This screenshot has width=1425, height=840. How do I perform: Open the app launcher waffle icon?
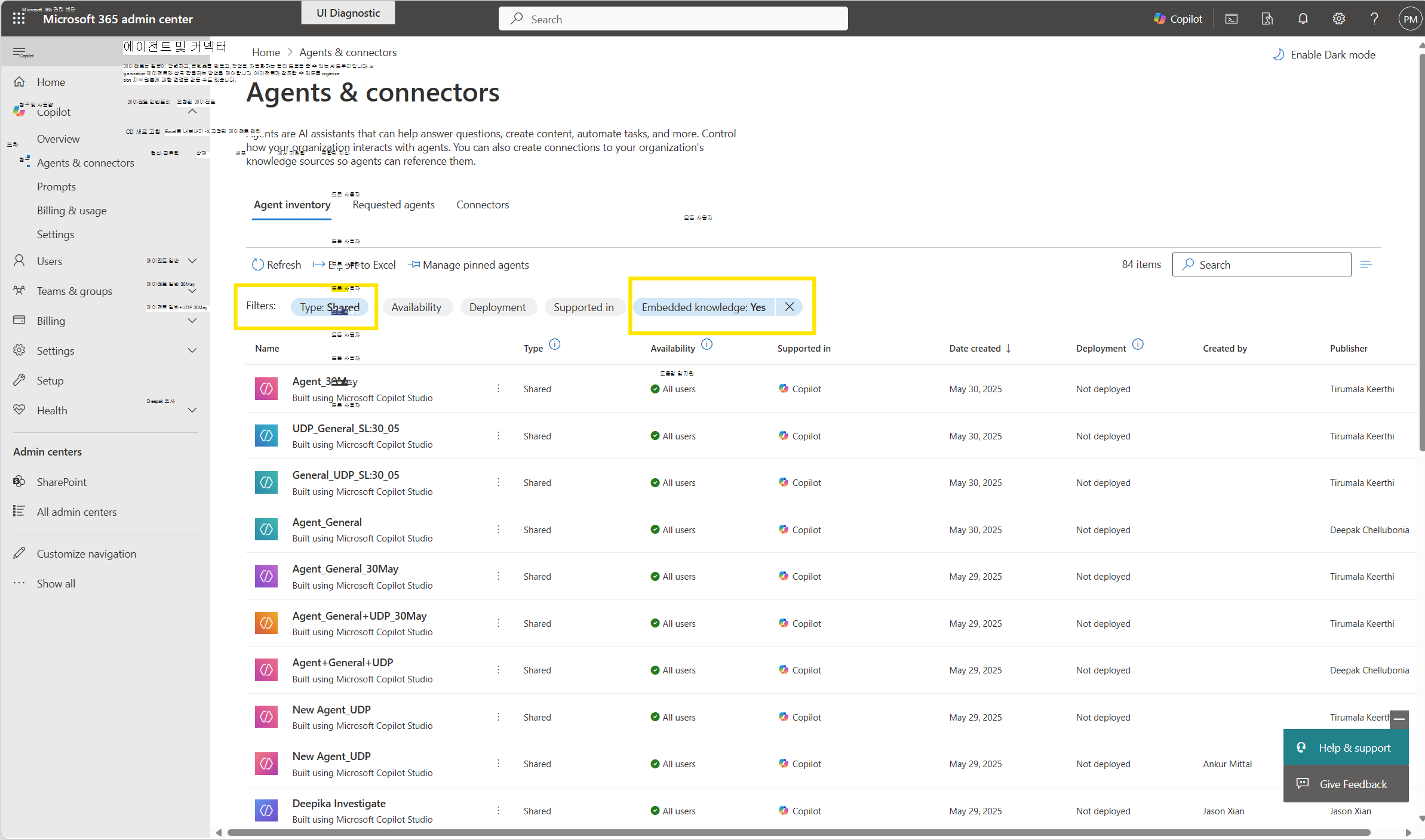point(19,19)
